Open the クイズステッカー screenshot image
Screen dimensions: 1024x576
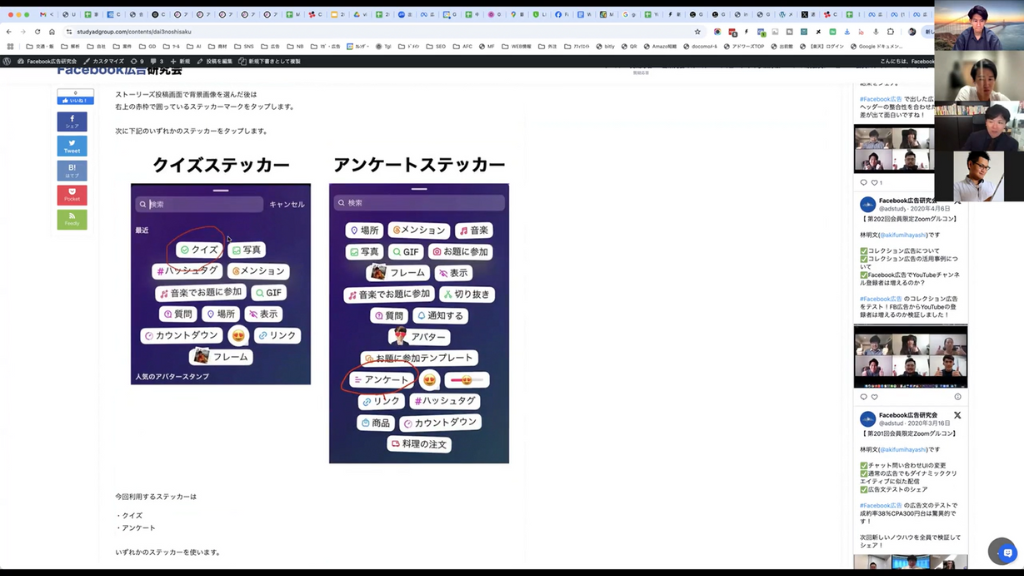tap(221, 284)
